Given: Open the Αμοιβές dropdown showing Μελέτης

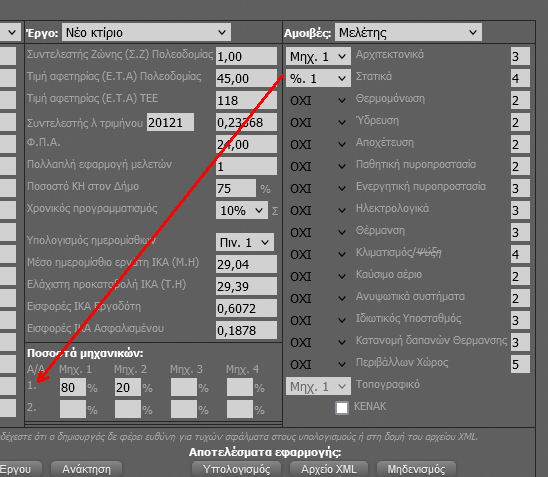Looking at the screenshot, I should (408, 32).
